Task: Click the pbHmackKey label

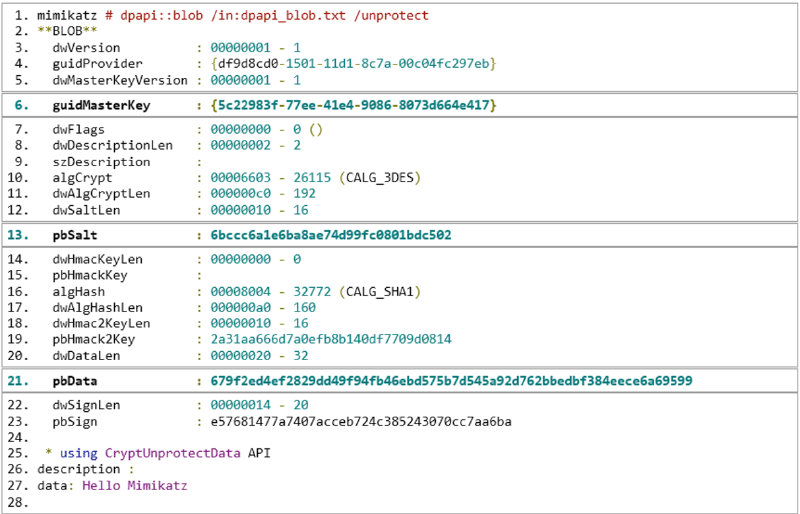Action: 90,276
